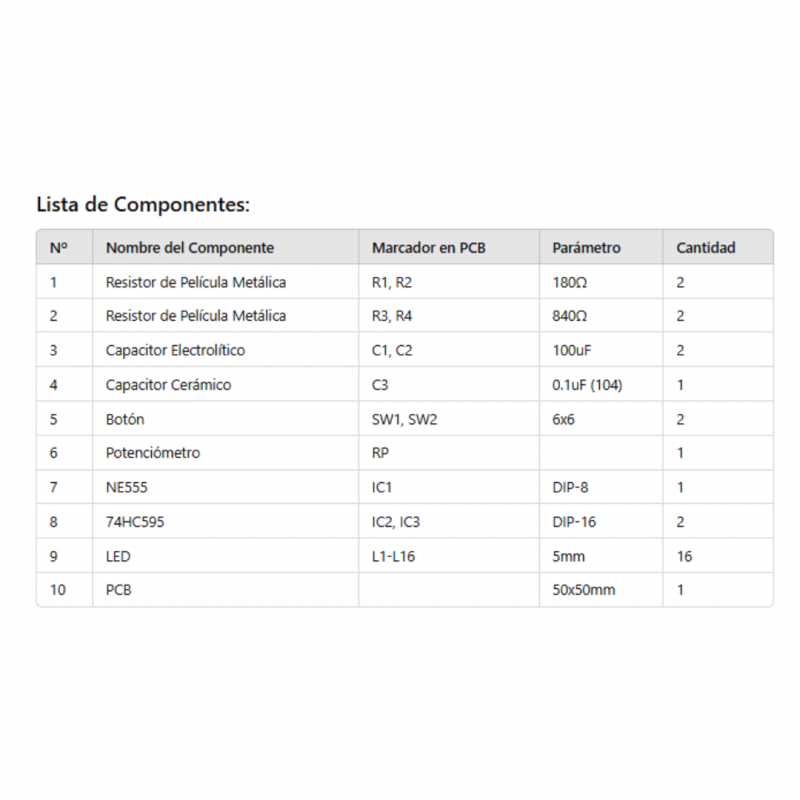
Task: Select the 50x50mm PCB parameter cell
Action: pos(584,590)
